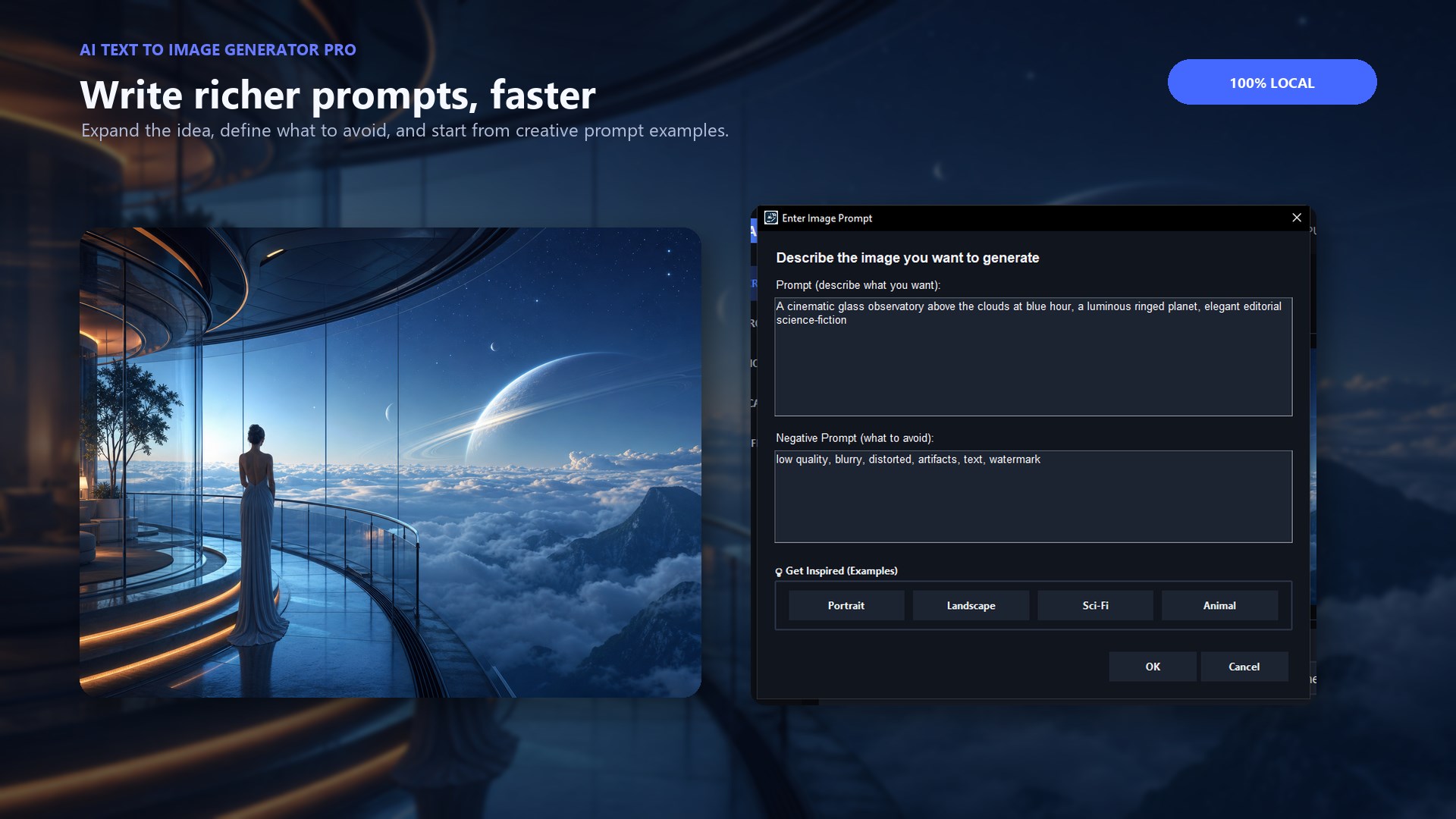Click inside the Negative Prompt text area
Image resolution: width=1456 pixels, height=819 pixels.
1033,496
